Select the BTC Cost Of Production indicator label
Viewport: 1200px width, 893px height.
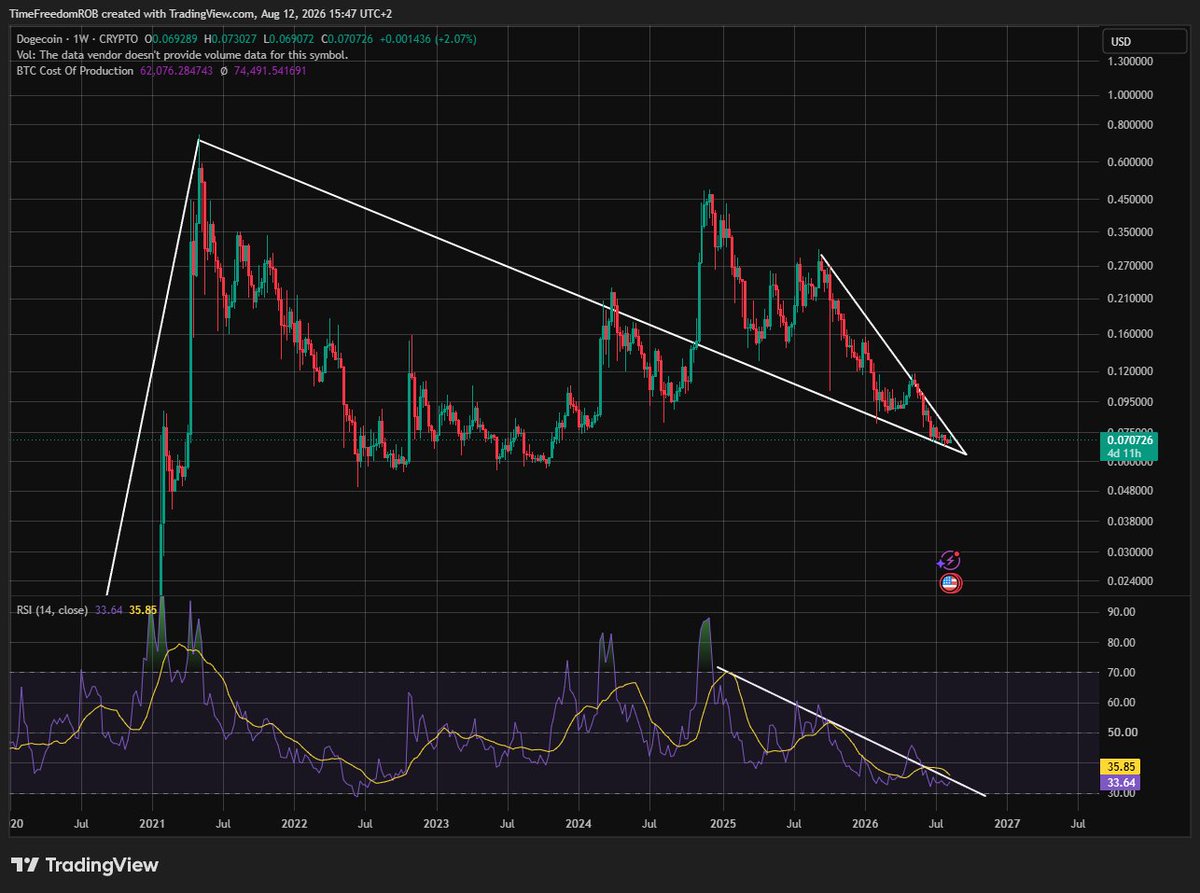(73, 70)
